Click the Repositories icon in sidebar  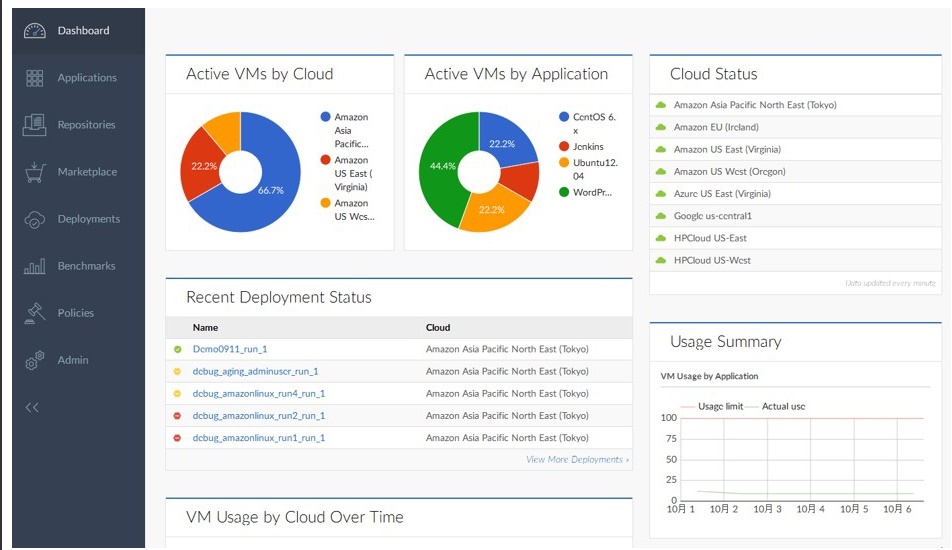click(34, 125)
